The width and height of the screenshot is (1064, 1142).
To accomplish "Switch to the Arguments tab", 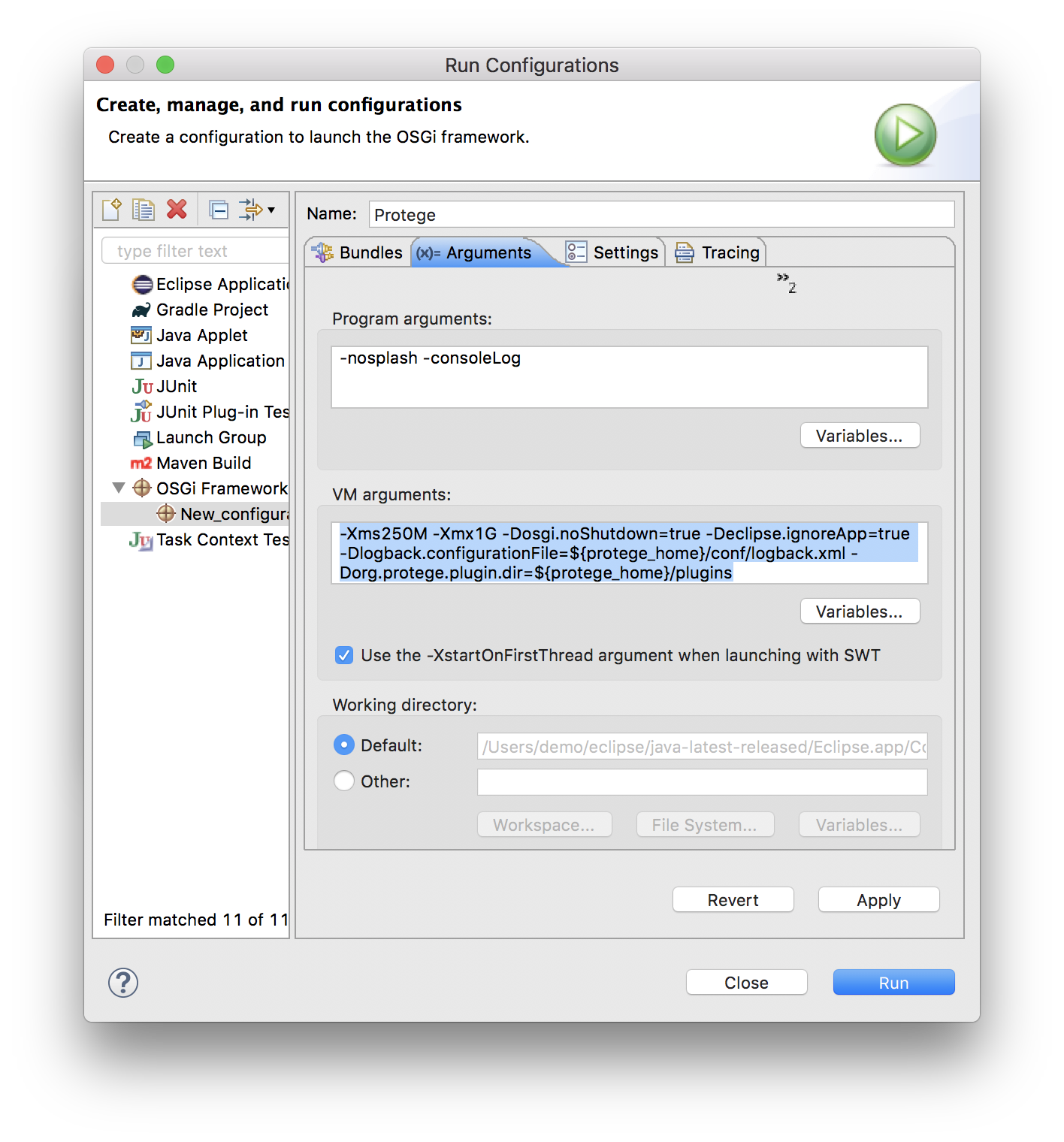I will click(481, 252).
